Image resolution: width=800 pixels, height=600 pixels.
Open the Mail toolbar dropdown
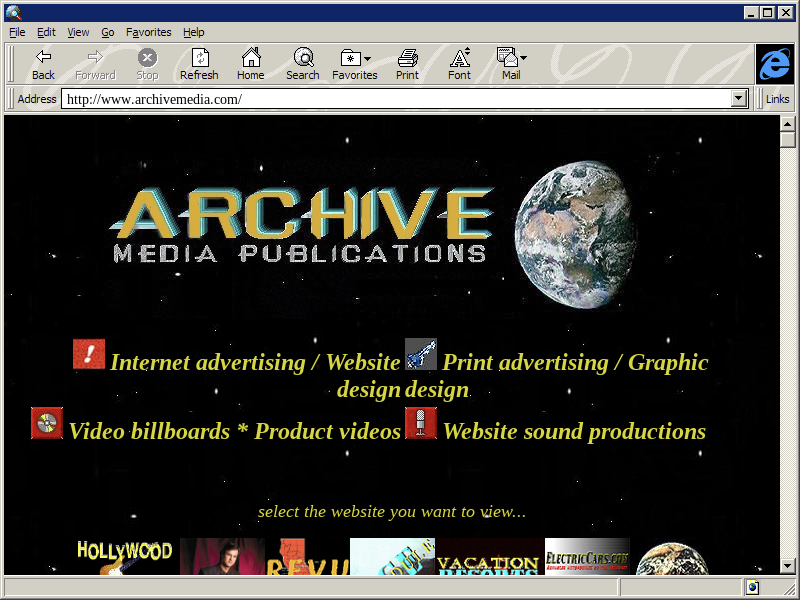coord(511,64)
